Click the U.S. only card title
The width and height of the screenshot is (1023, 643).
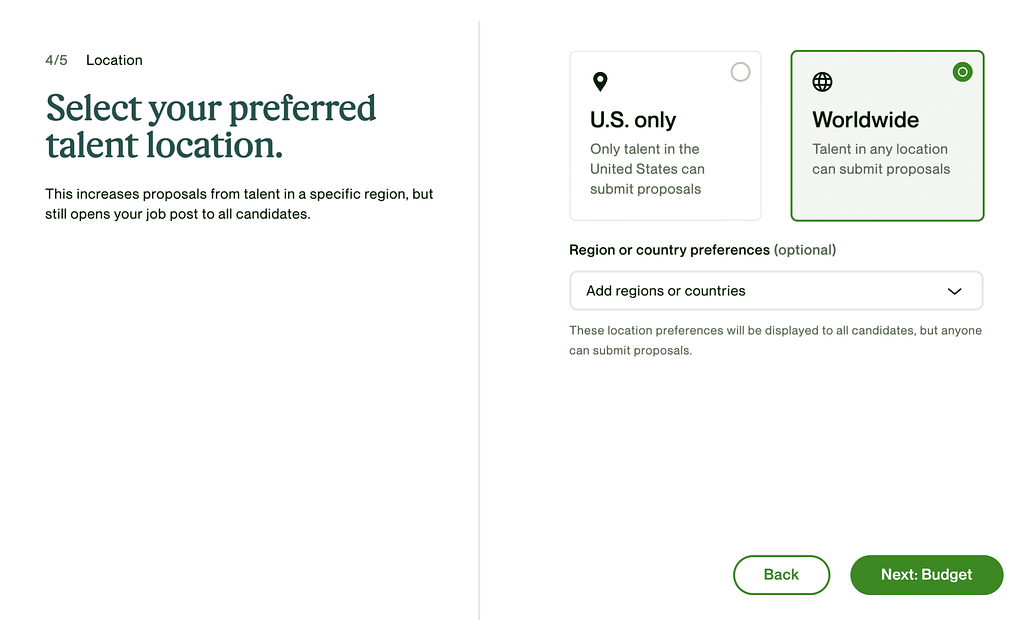[x=633, y=120]
